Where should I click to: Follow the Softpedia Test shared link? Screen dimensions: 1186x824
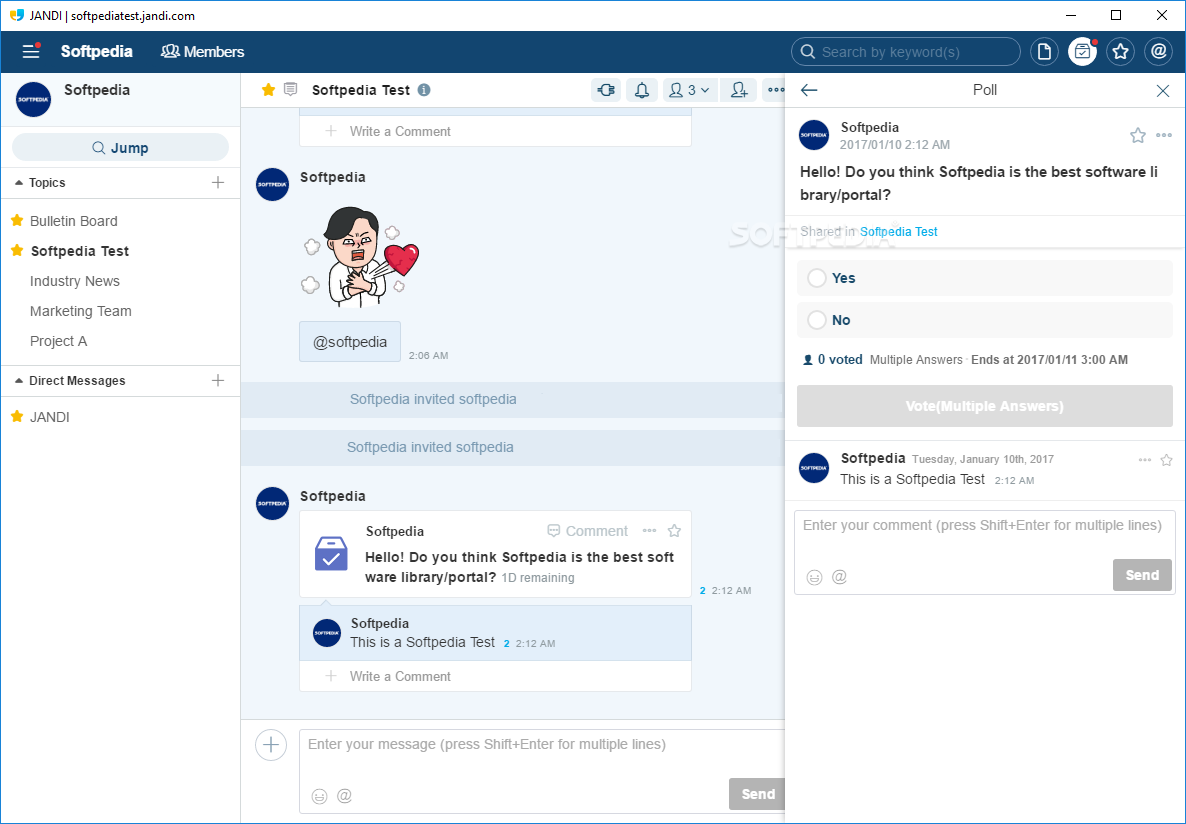pyautogui.click(x=899, y=232)
